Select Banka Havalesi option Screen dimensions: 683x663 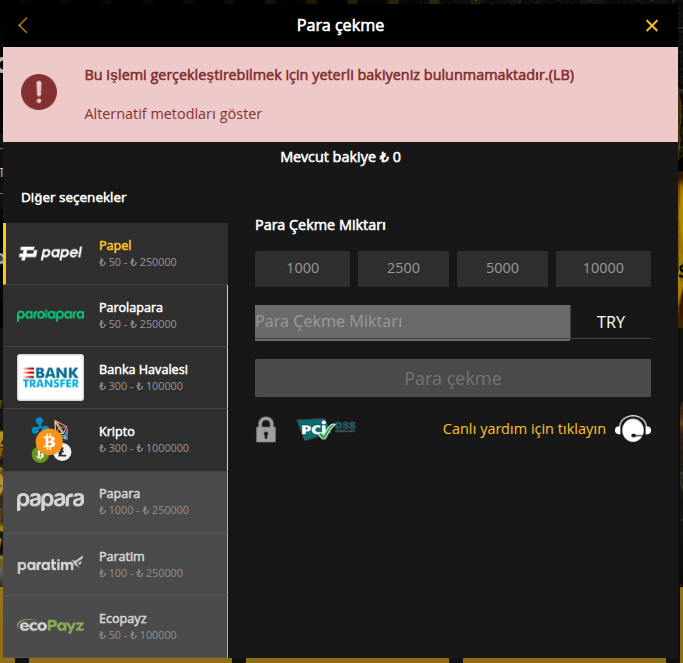[115, 378]
